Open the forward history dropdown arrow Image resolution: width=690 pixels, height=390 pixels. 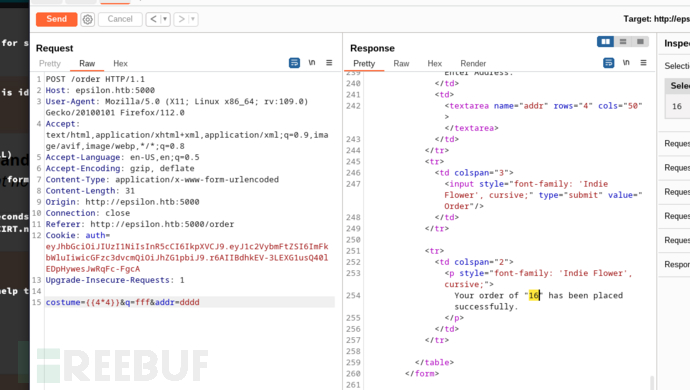(193, 19)
